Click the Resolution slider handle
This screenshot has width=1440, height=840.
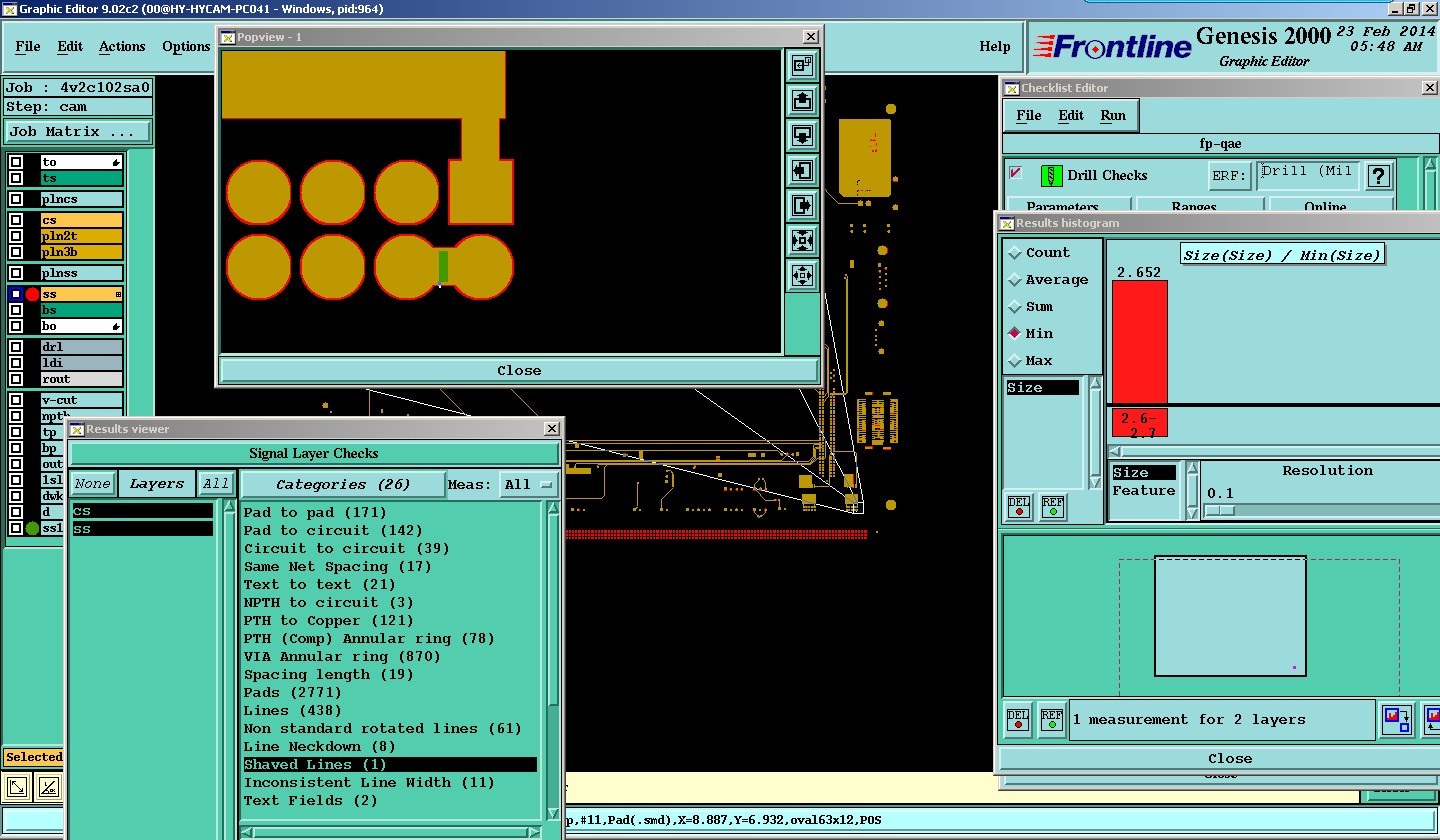(x=1219, y=510)
